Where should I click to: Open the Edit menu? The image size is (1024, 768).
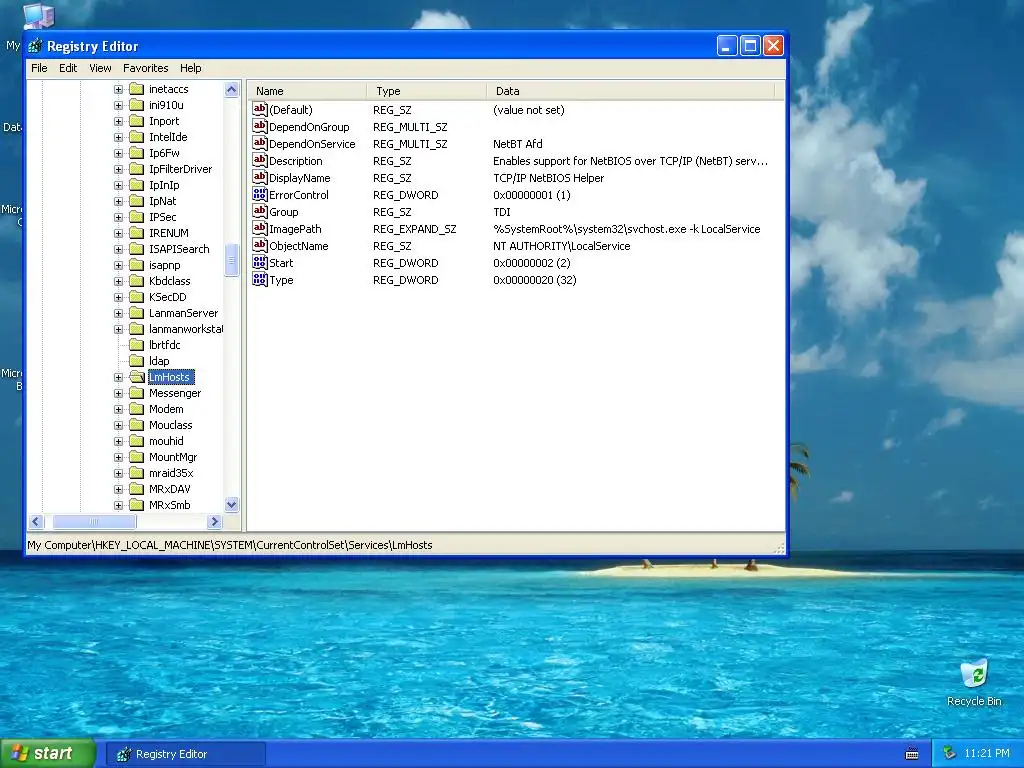pos(68,68)
